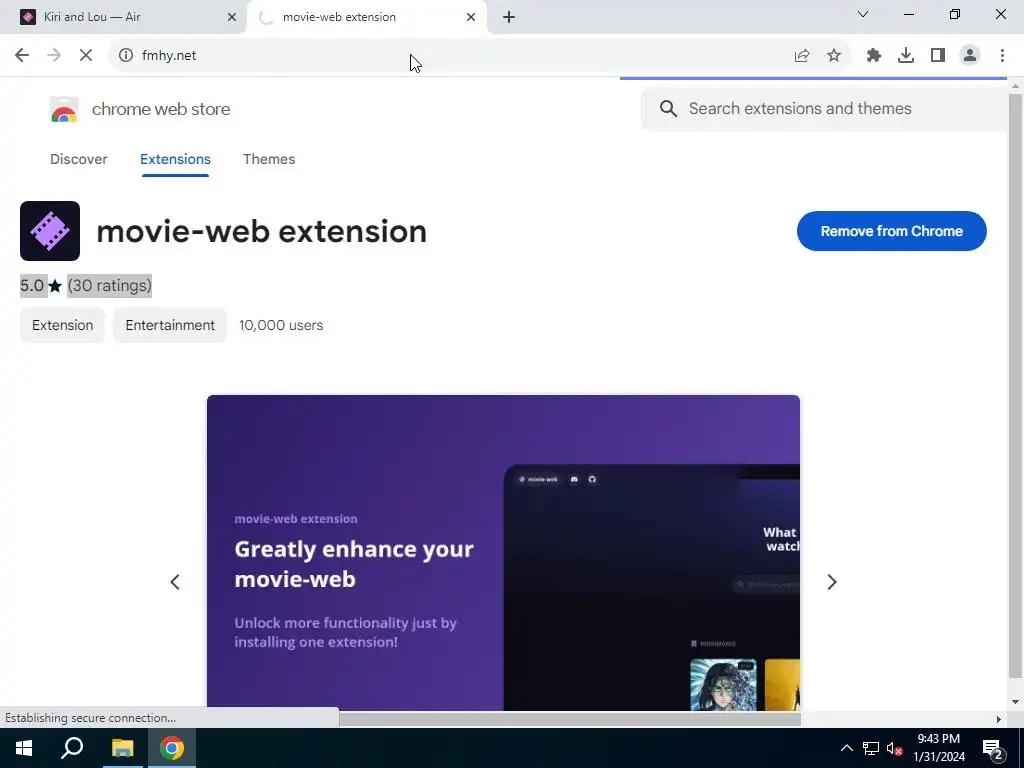Click the horizontal page scrollbar

point(569,719)
